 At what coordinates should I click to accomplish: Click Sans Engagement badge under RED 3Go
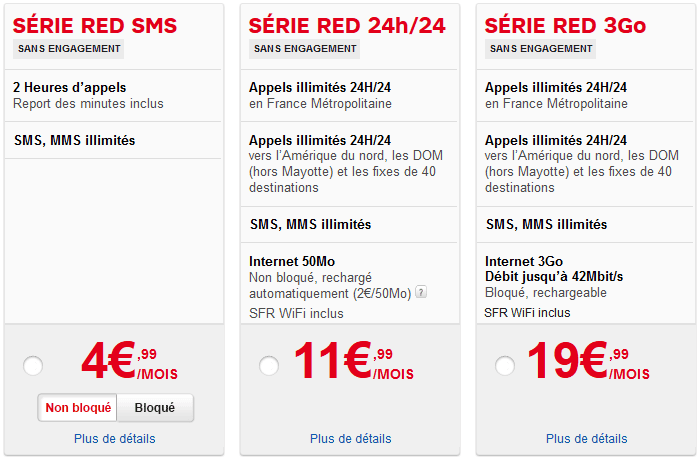541,49
